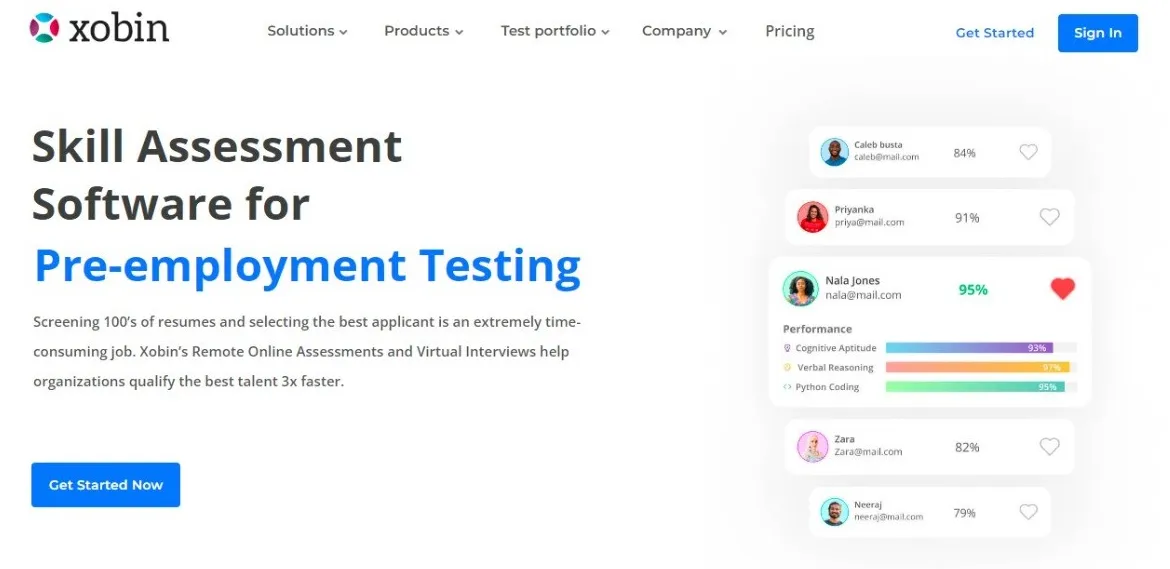
Task: Click the Get Started header link
Action: point(995,33)
